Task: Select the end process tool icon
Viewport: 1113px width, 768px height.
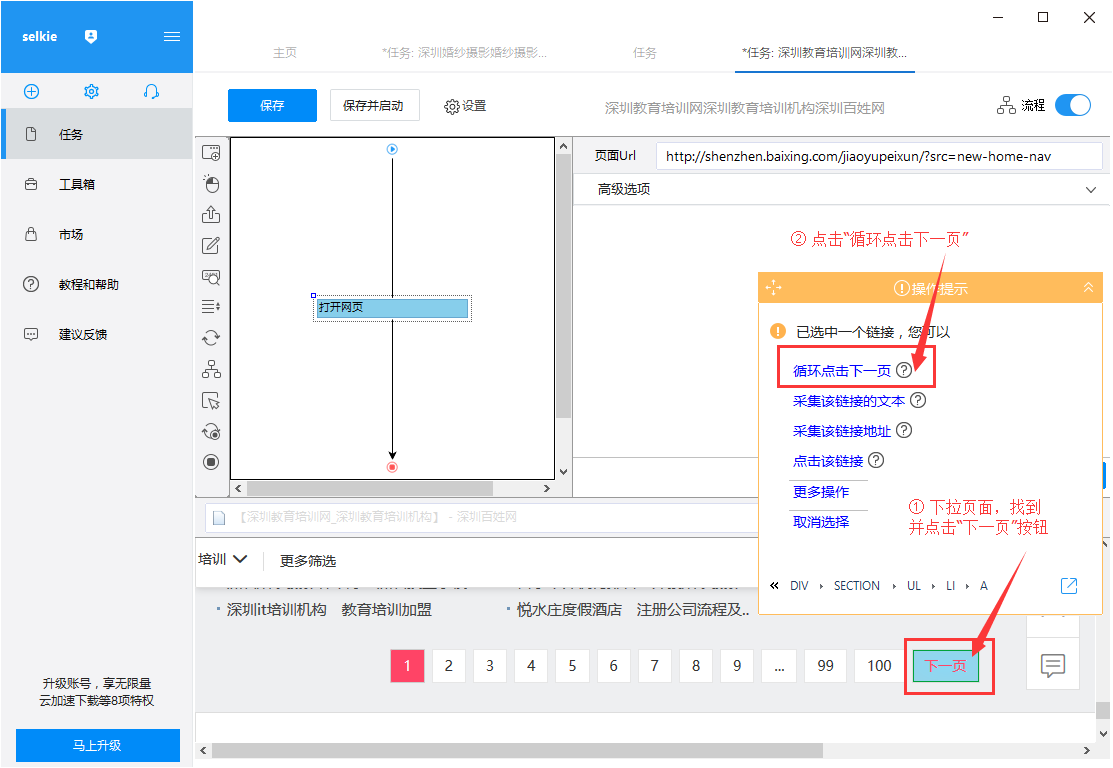Action: (211, 462)
